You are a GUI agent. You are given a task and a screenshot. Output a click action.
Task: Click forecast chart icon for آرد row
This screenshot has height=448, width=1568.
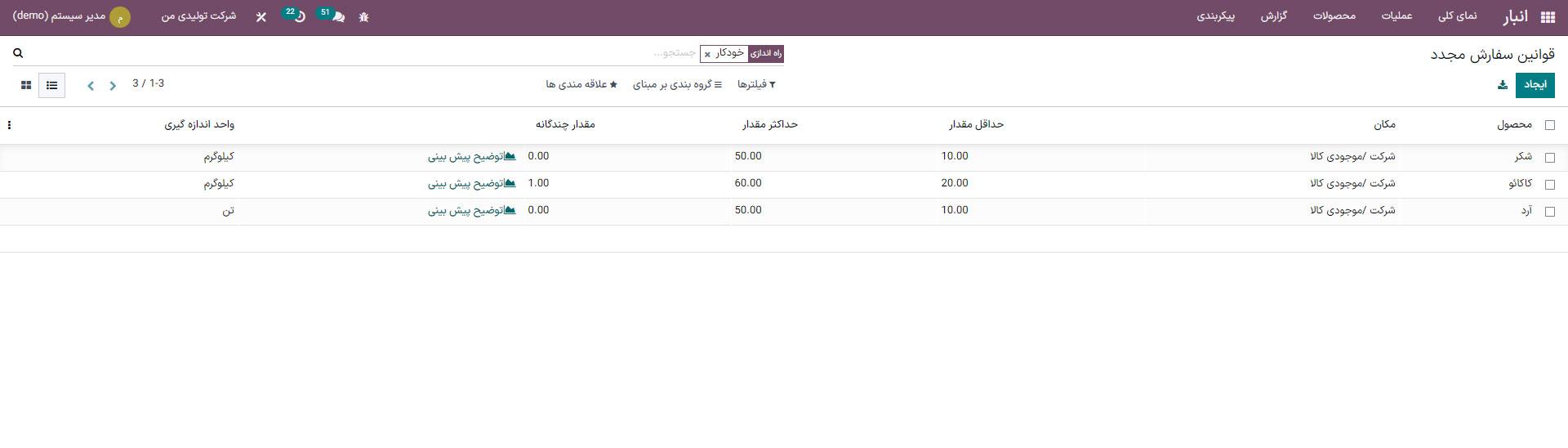[510, 210]
